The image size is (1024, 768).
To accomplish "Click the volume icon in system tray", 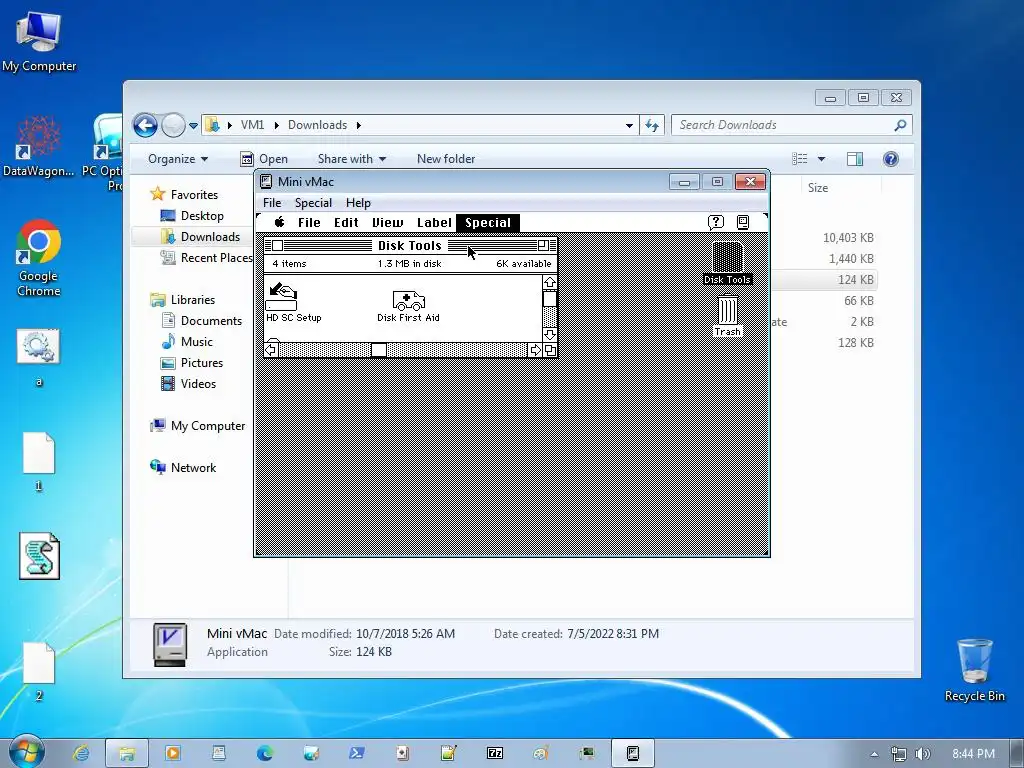I will [x=923, y=754].
